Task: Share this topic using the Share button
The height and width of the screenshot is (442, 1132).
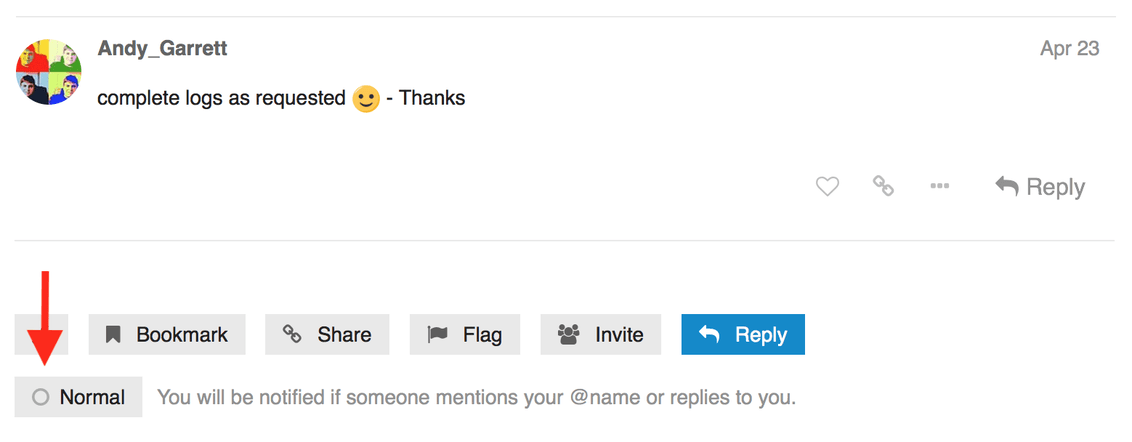Action: [x=327, y=335]
